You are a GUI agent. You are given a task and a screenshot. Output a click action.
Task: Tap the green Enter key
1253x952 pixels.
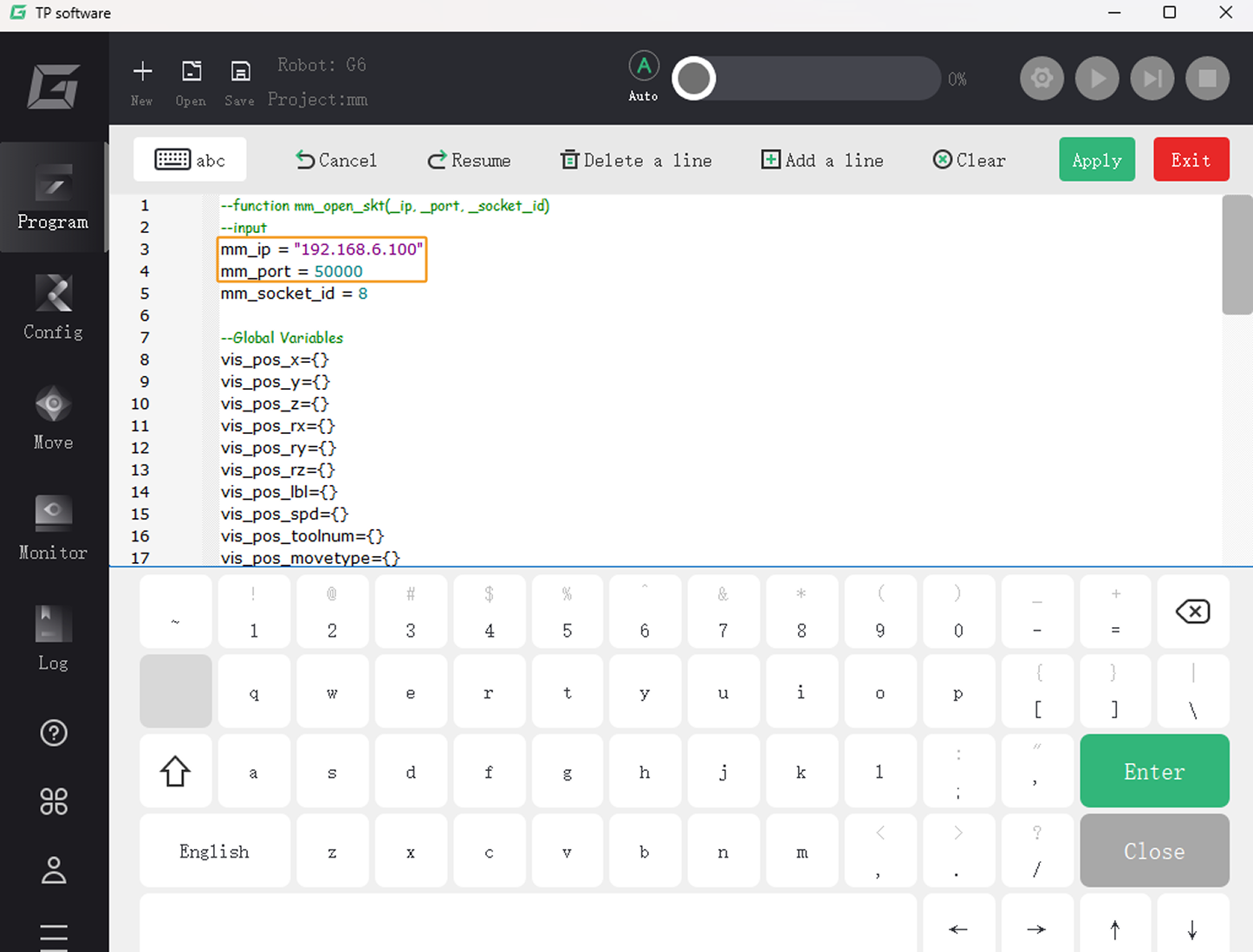pos(1154,771)
